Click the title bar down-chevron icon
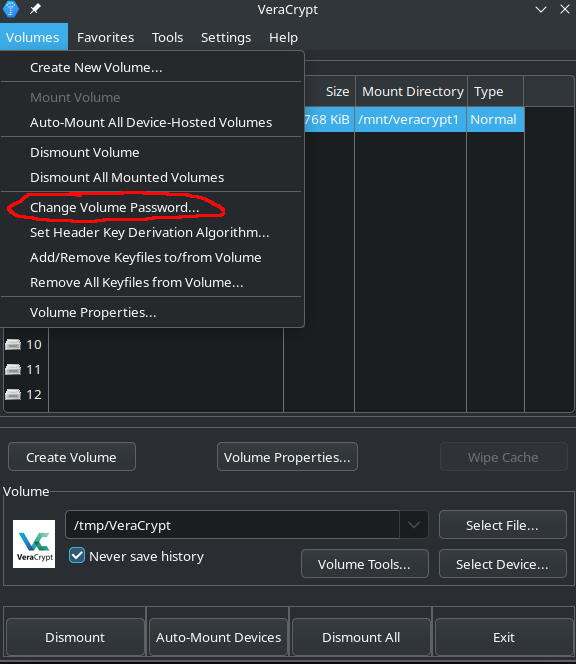576x664 pixels. pyautogui.click(x=541, y=9)
